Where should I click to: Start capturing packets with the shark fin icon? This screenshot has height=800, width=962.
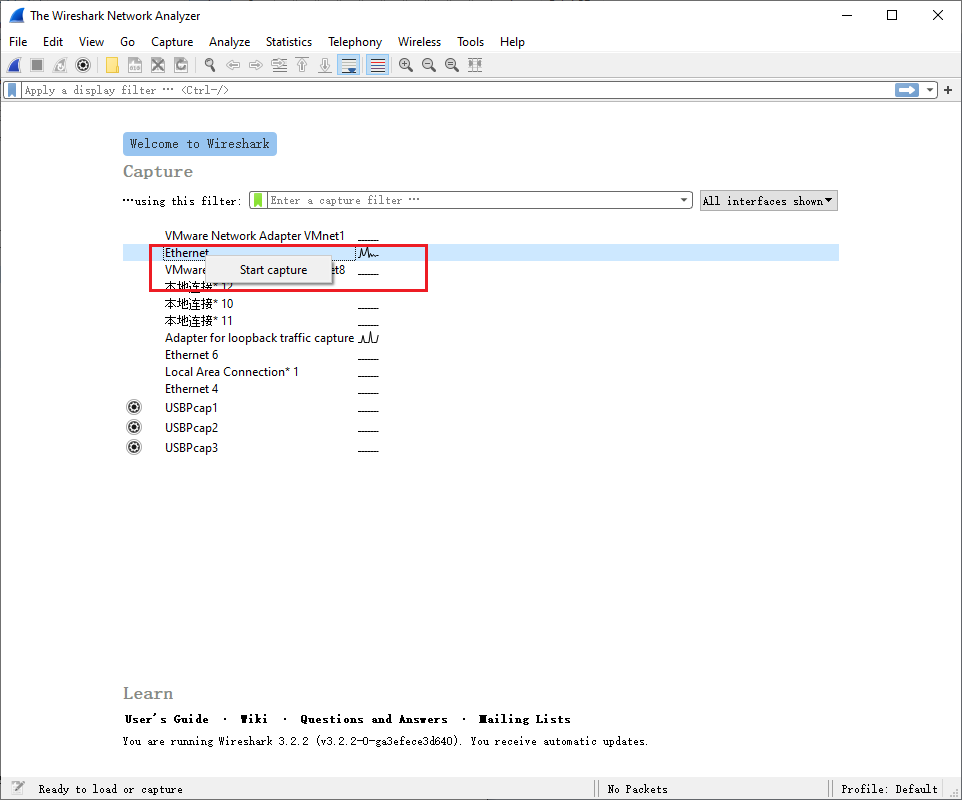pyautogui.click(x=14, y=65)
